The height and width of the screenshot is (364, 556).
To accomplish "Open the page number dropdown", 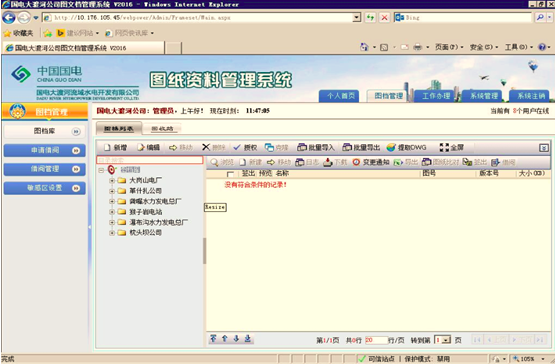I will [446, 340].
